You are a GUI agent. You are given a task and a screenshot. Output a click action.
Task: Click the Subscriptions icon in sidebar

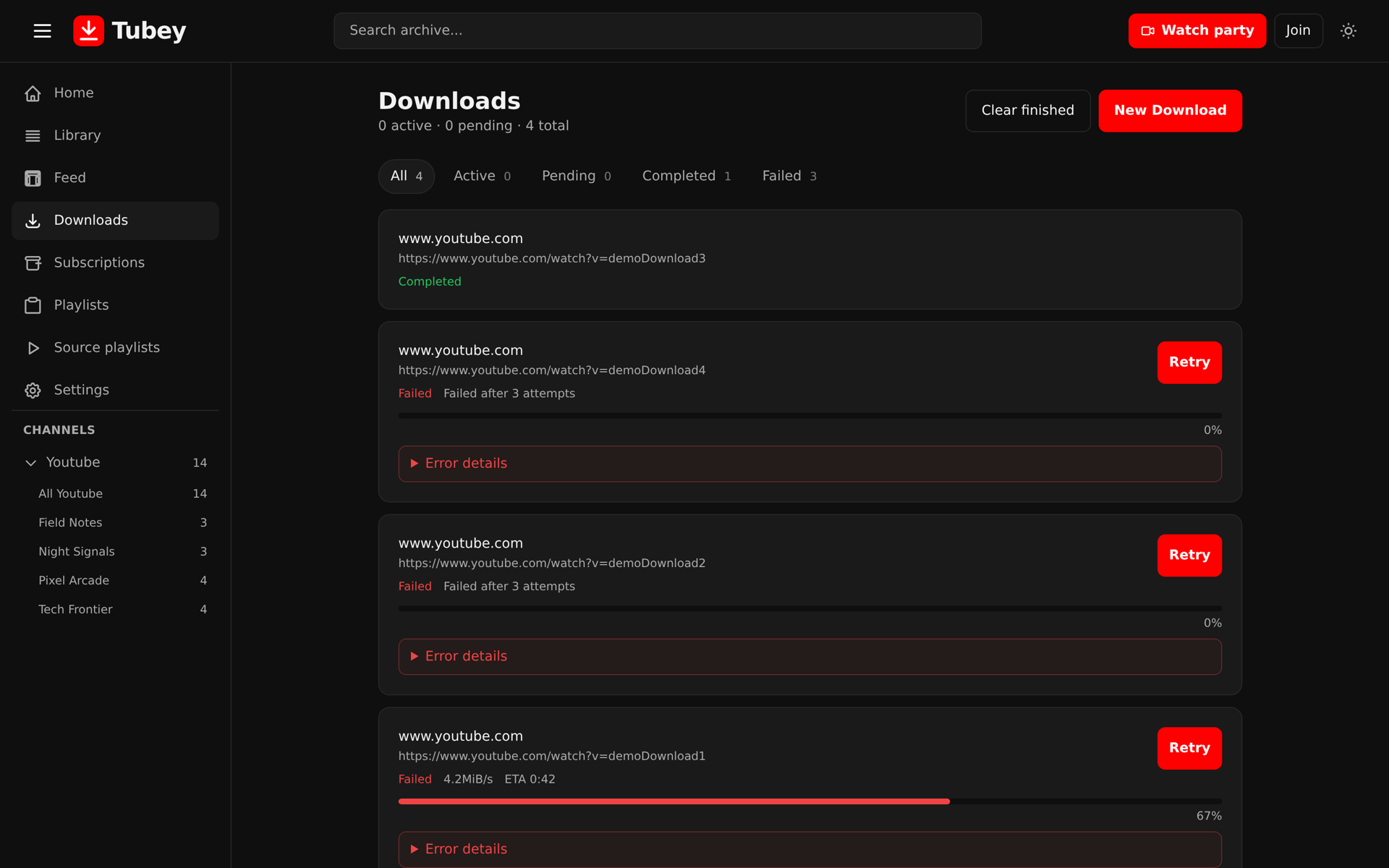tap(33, 263)
